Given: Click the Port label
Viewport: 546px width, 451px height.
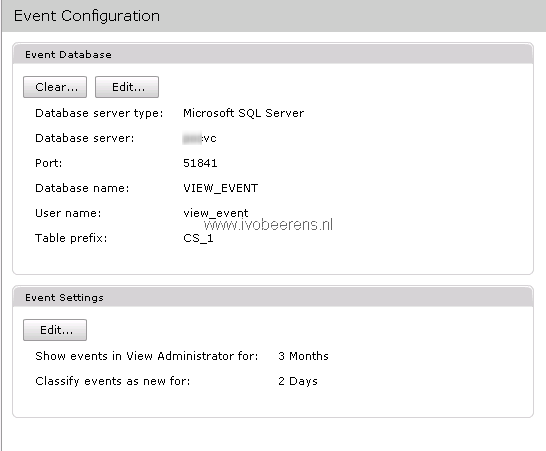Looking at the screenshot, I should pos(49,163).
